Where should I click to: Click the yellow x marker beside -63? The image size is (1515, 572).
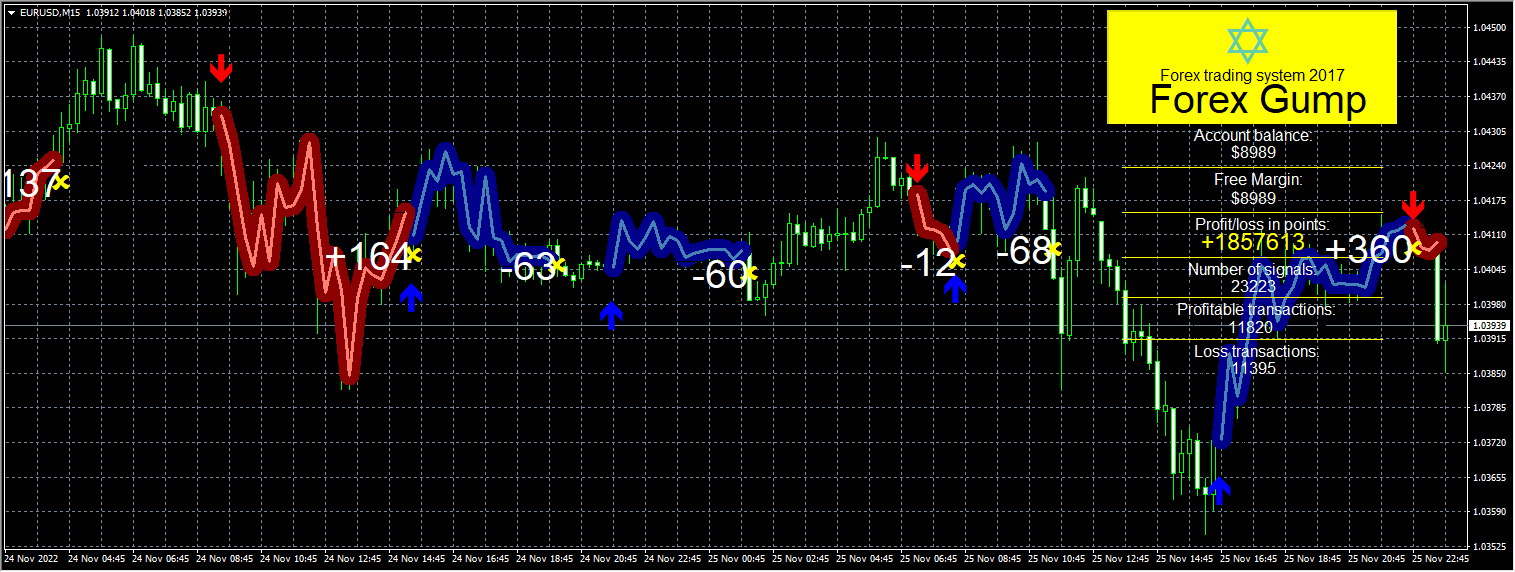[x=558, y=265]
